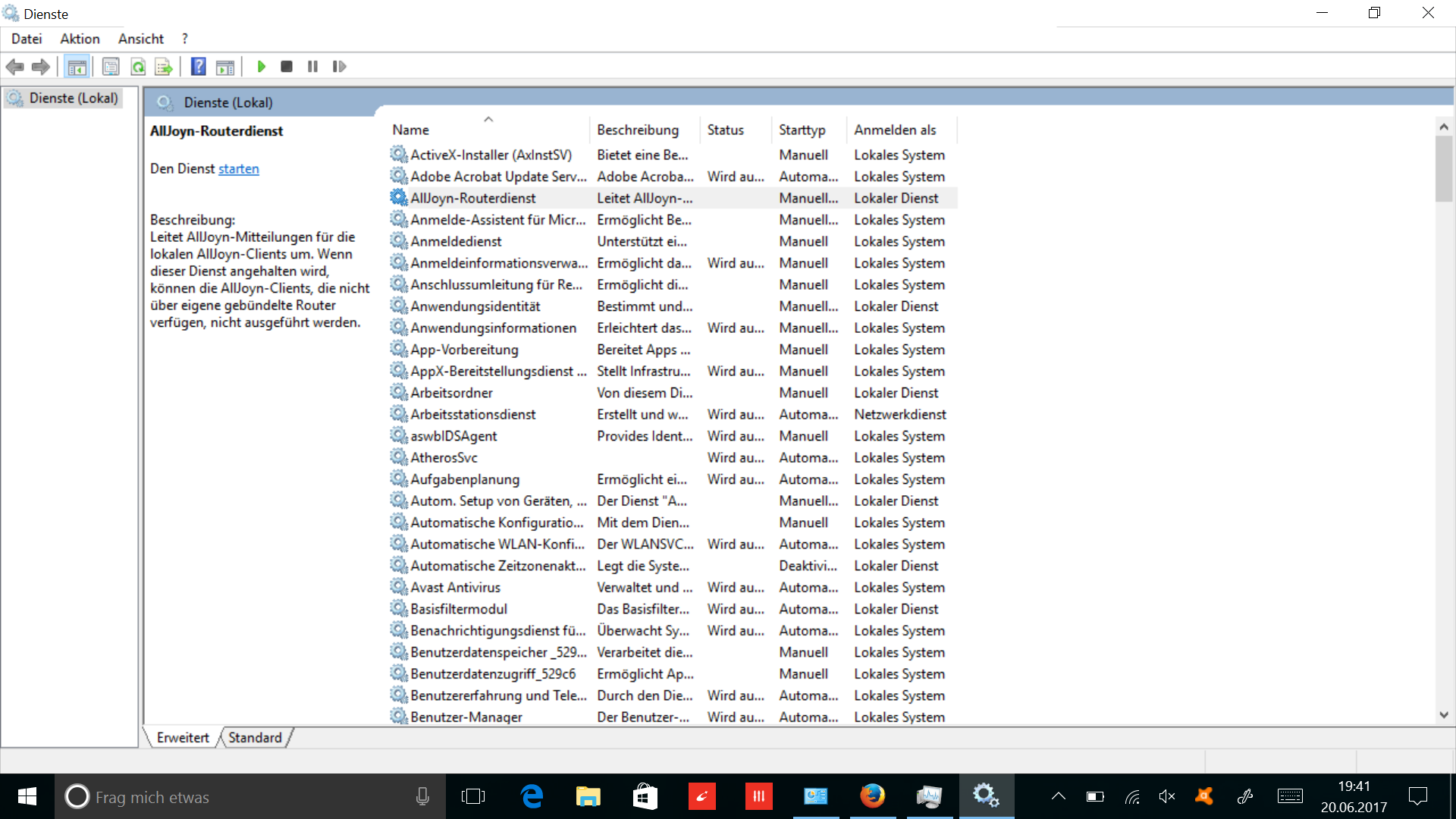Sort services by Name column header
This screenshot has height=819, width=1456.
point(411,130)
